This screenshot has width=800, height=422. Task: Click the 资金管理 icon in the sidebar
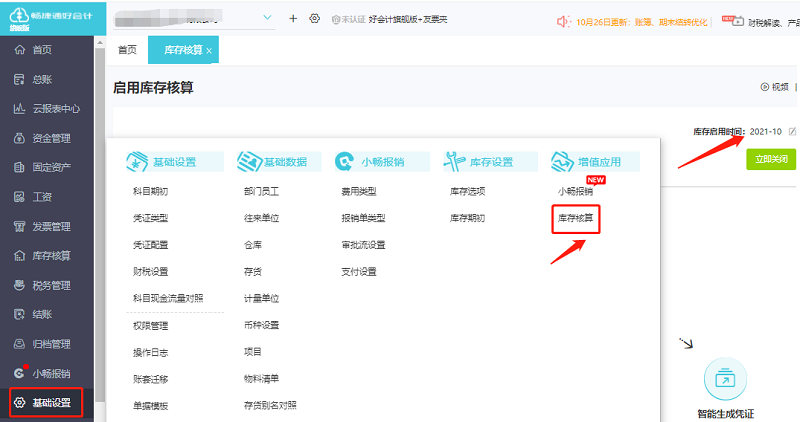coord(19,138)
